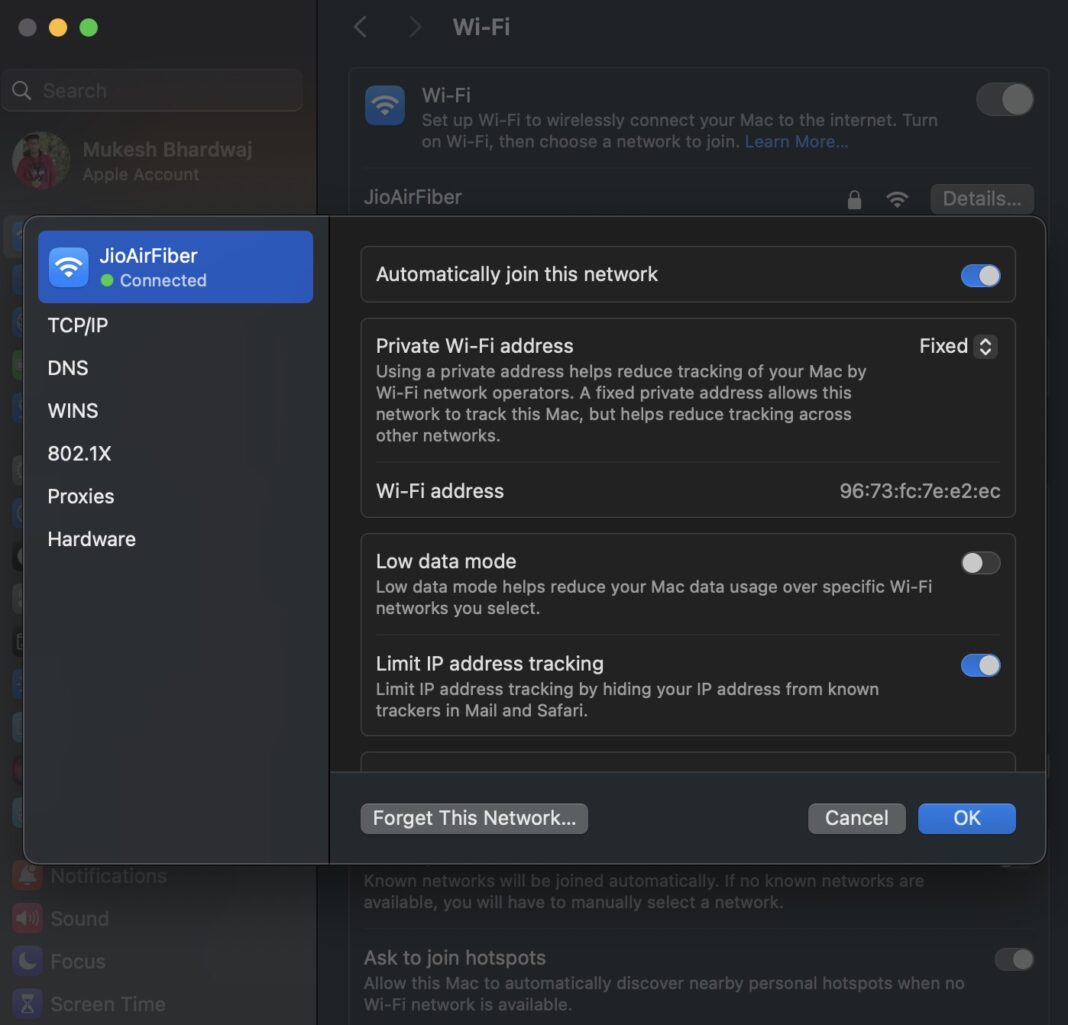Click the Forget This Network button
The width and height of the screenshot is (1068, 1025).
(x=474, y=818)
